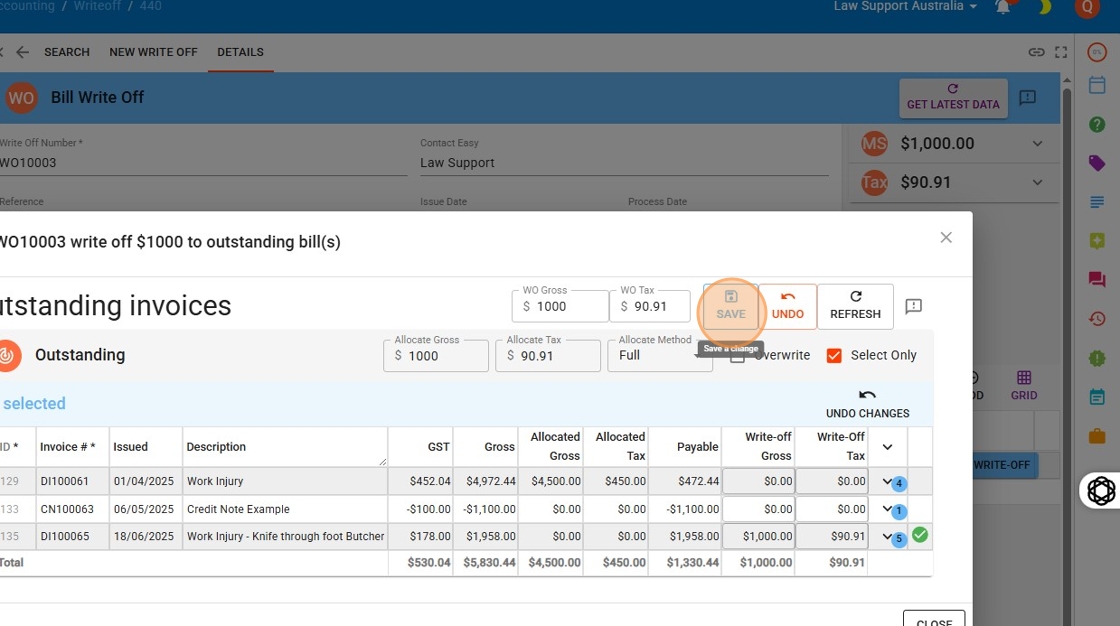The height and width of the screenshot is (626, 1120).
Task: Click the Contact Easy field Law Support
Action: (x=624, y=163)
